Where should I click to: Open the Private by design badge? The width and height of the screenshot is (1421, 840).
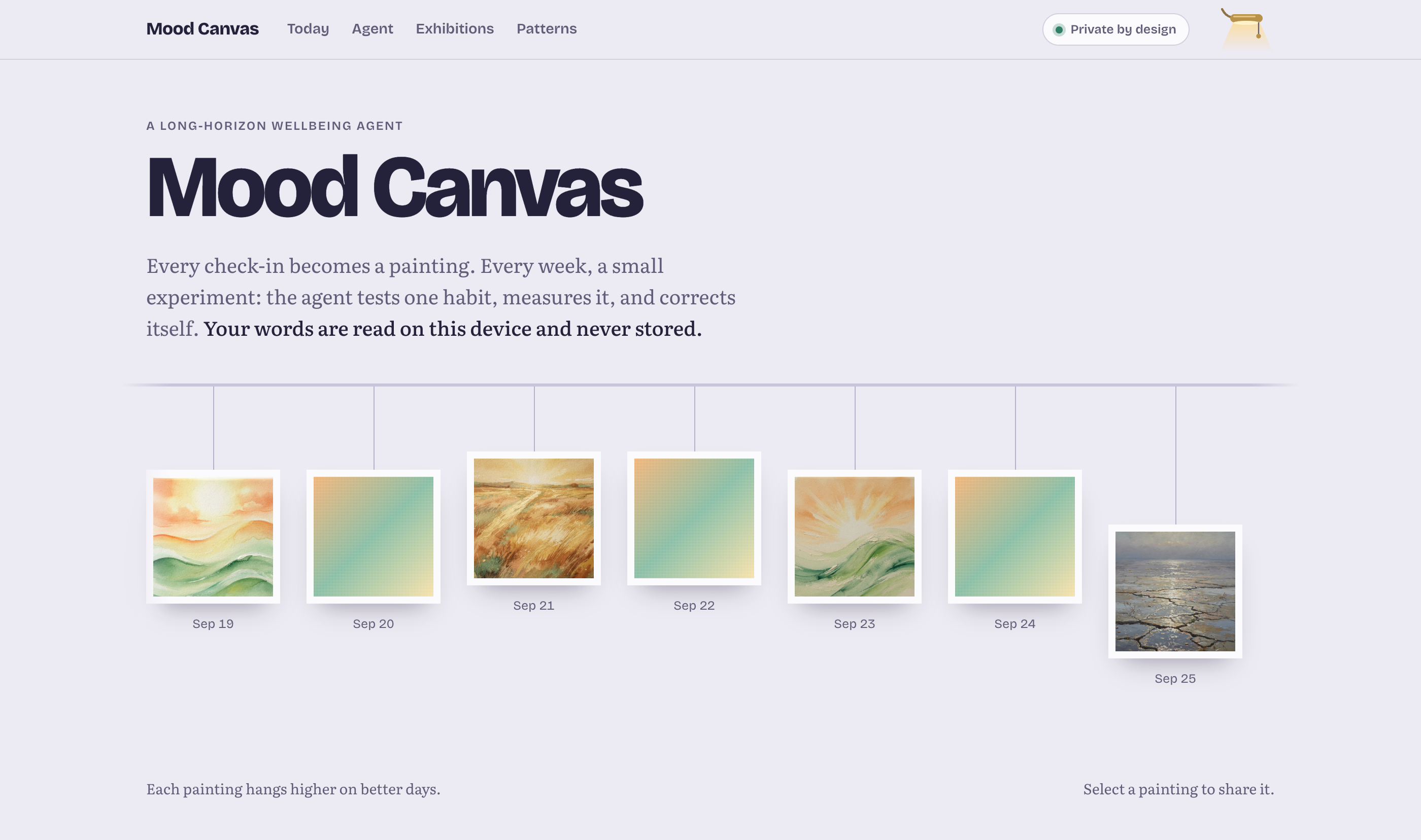click(x=1115, y=29)
